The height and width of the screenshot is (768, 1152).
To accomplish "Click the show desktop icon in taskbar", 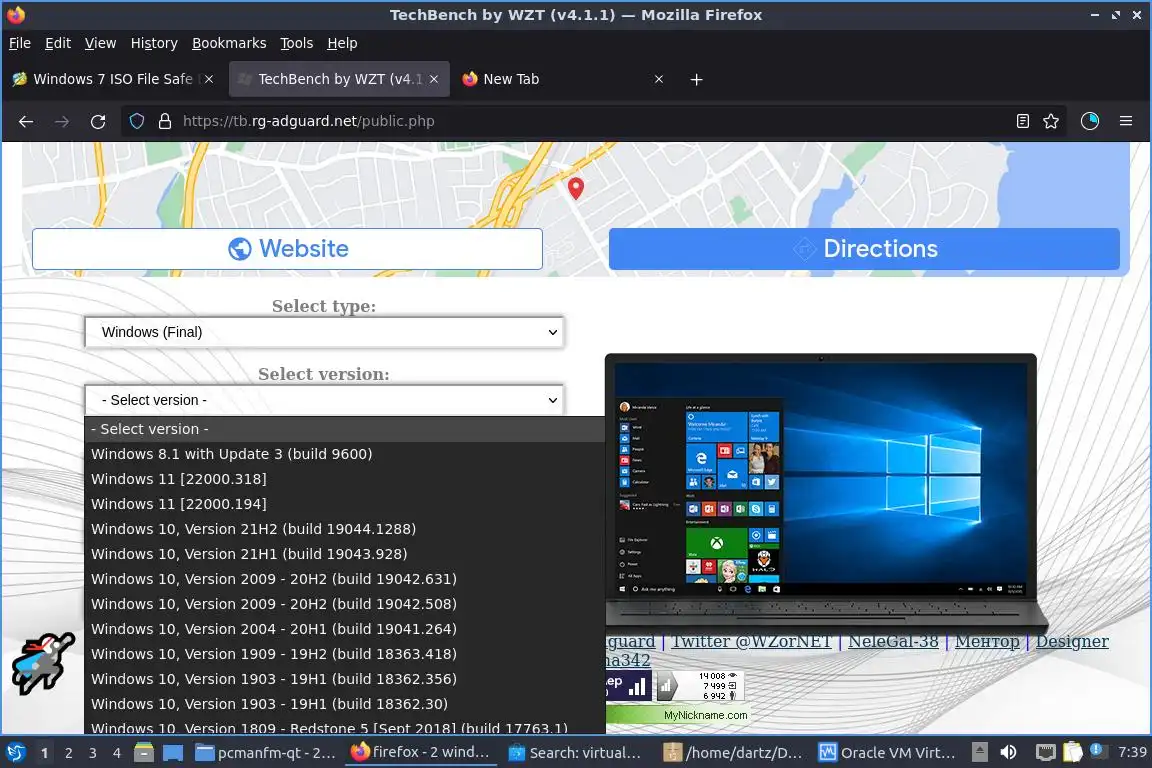I will 173,753.
